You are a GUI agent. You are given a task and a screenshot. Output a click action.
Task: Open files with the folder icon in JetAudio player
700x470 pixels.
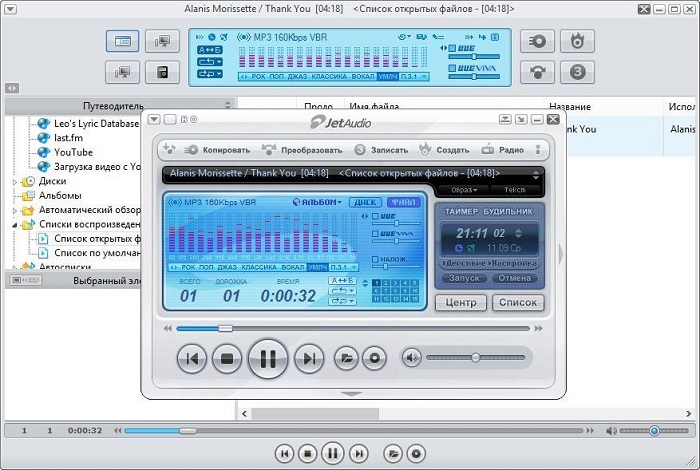pos(346,358)
